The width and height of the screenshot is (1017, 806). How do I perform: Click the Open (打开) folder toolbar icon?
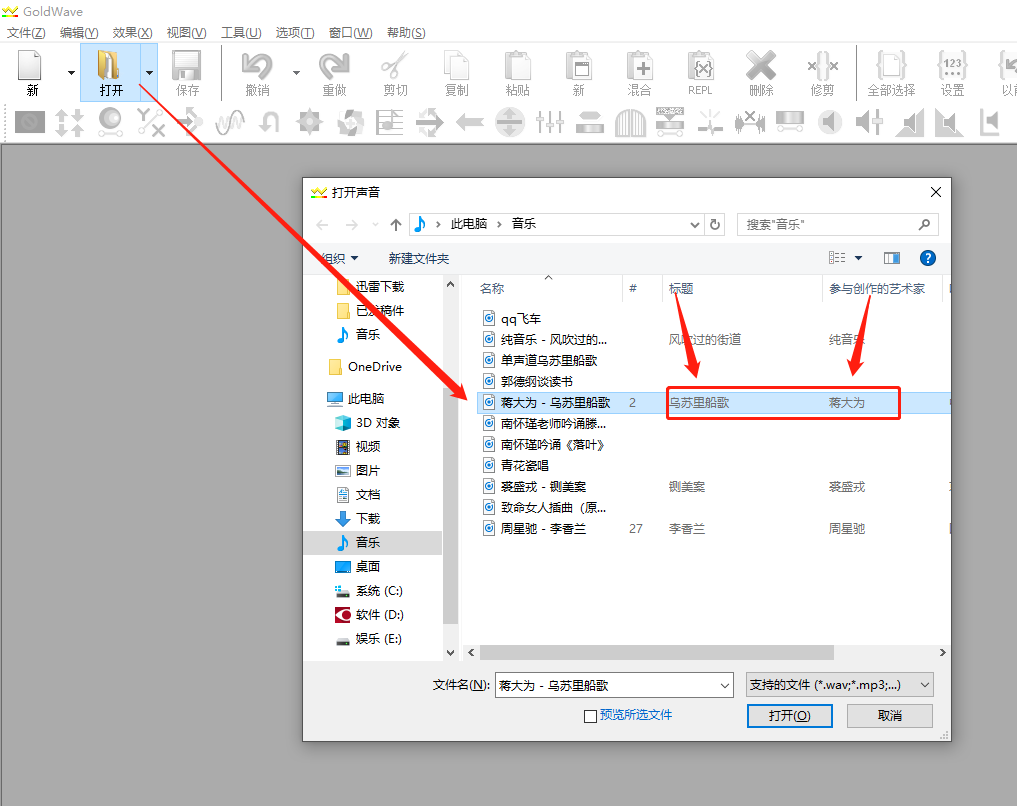pyautogui.click(x=110, y=65)
